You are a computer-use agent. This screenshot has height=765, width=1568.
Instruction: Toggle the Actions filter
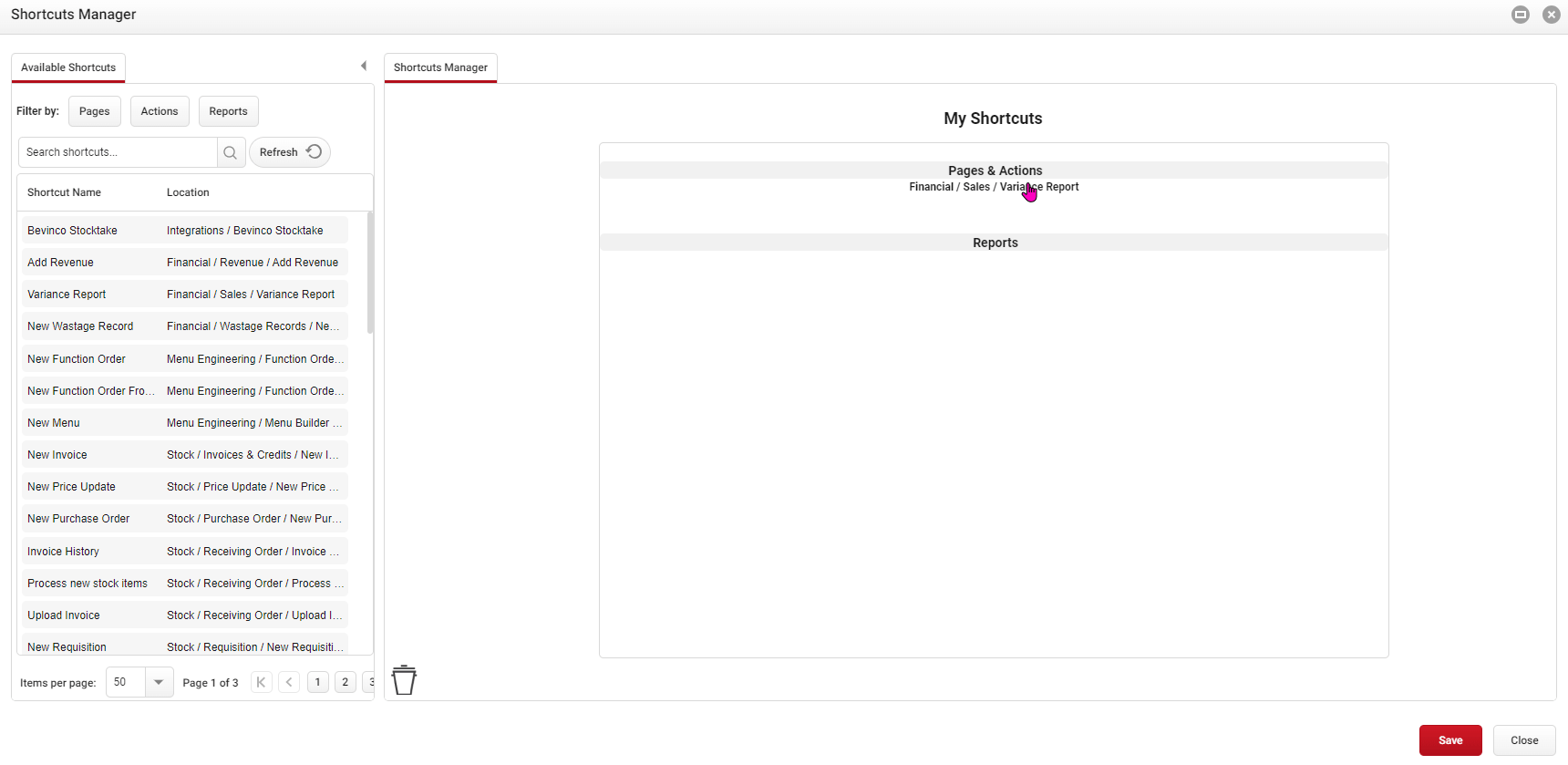tap(160, 111)
